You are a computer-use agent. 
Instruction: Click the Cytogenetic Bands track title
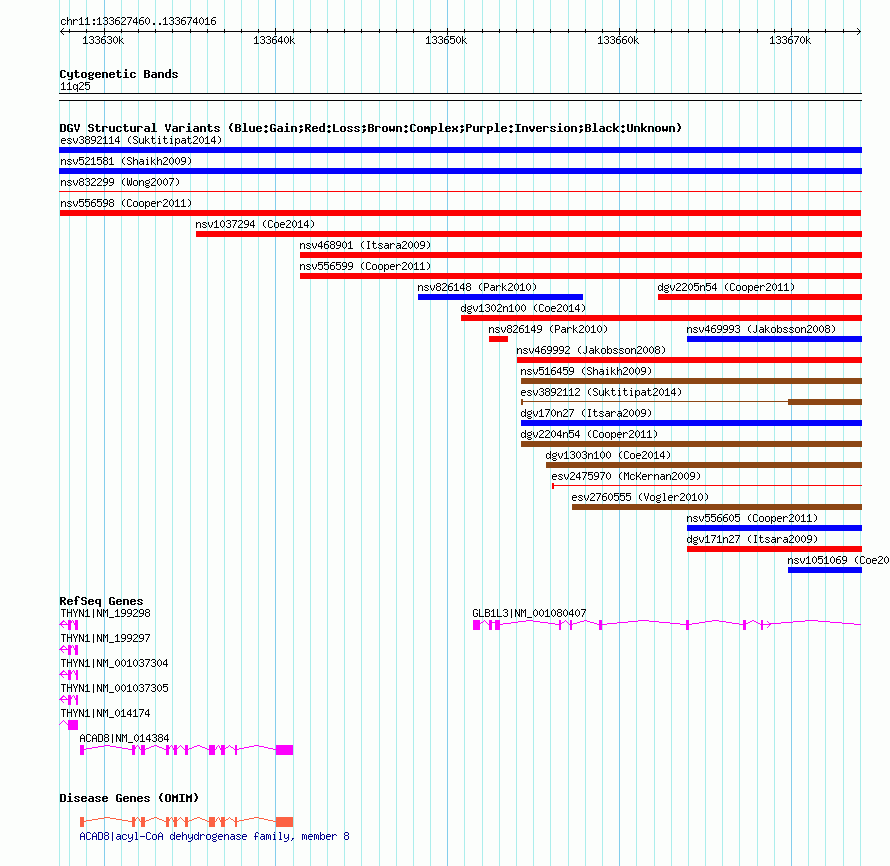pyautogui.click(x=119, y=74)
